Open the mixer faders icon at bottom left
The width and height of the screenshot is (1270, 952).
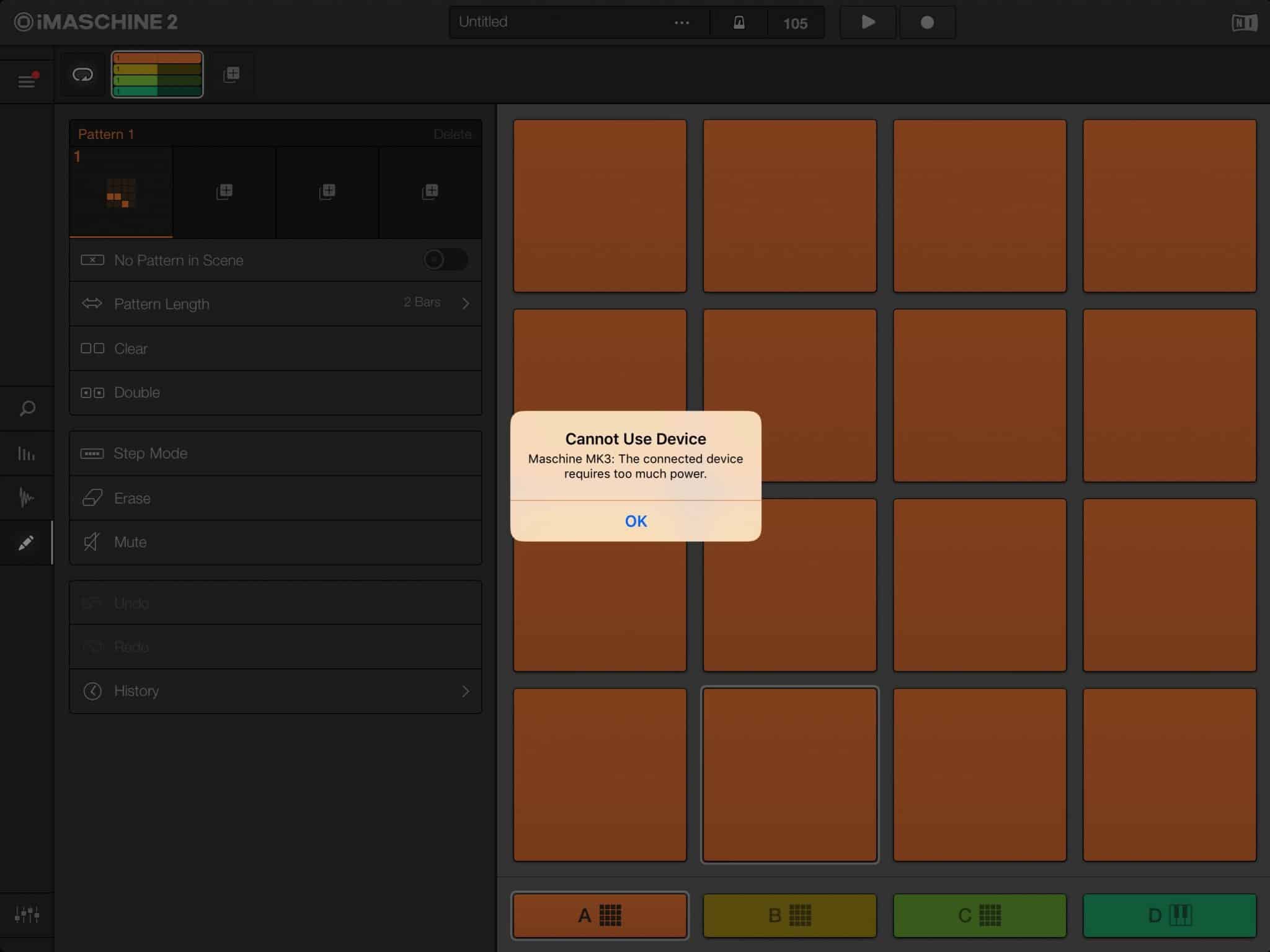tap(27, 914)
